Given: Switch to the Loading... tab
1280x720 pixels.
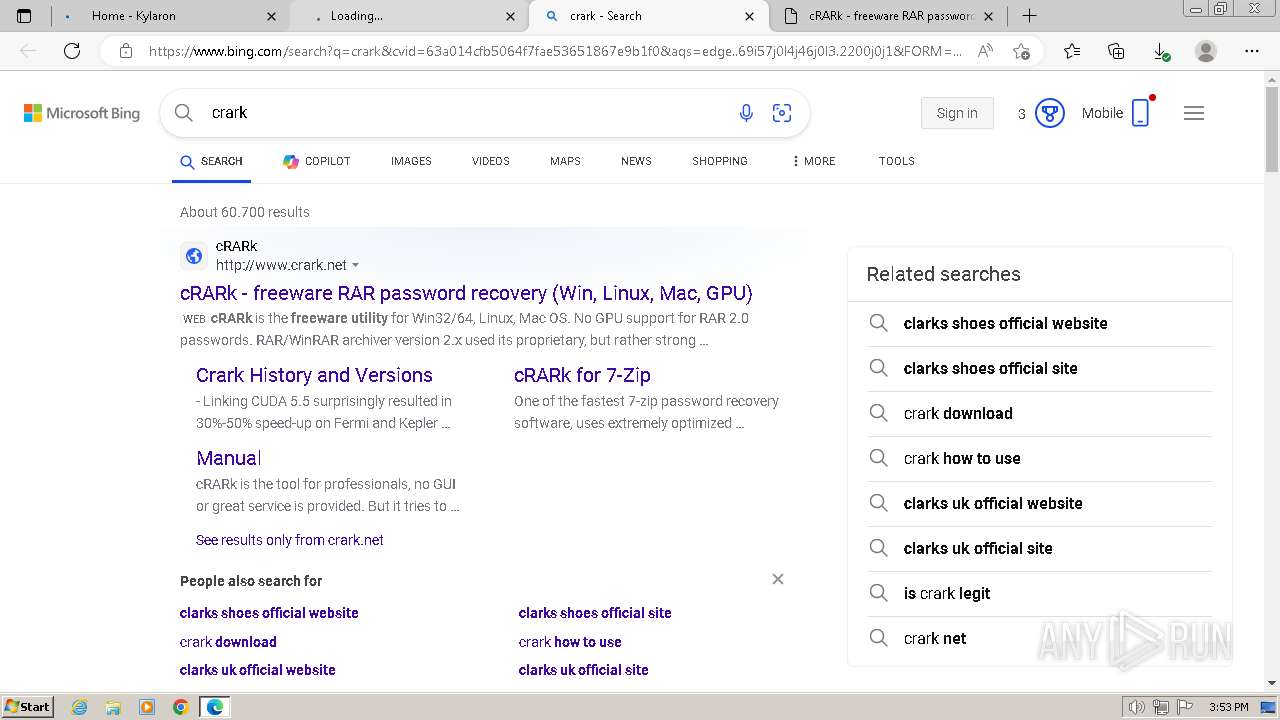Looking at the screenshot, I should tap(408, 16).
